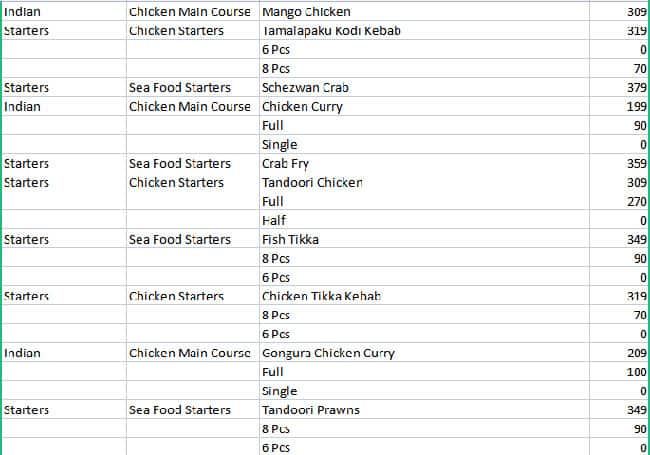Select the price cell showing 209
The image size is (650, 455).
pos(636,353)
